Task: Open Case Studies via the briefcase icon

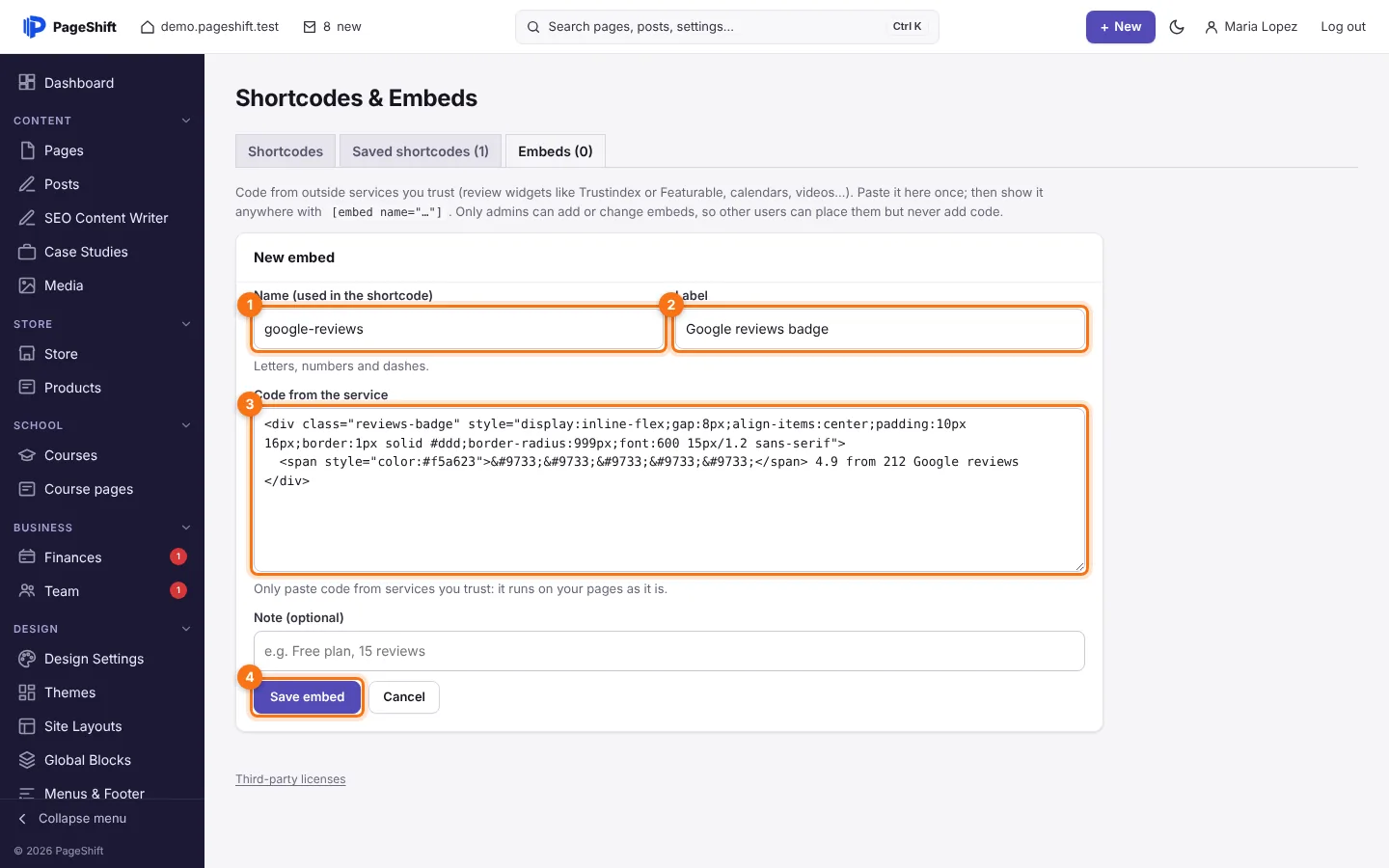Action: point(27,252)
